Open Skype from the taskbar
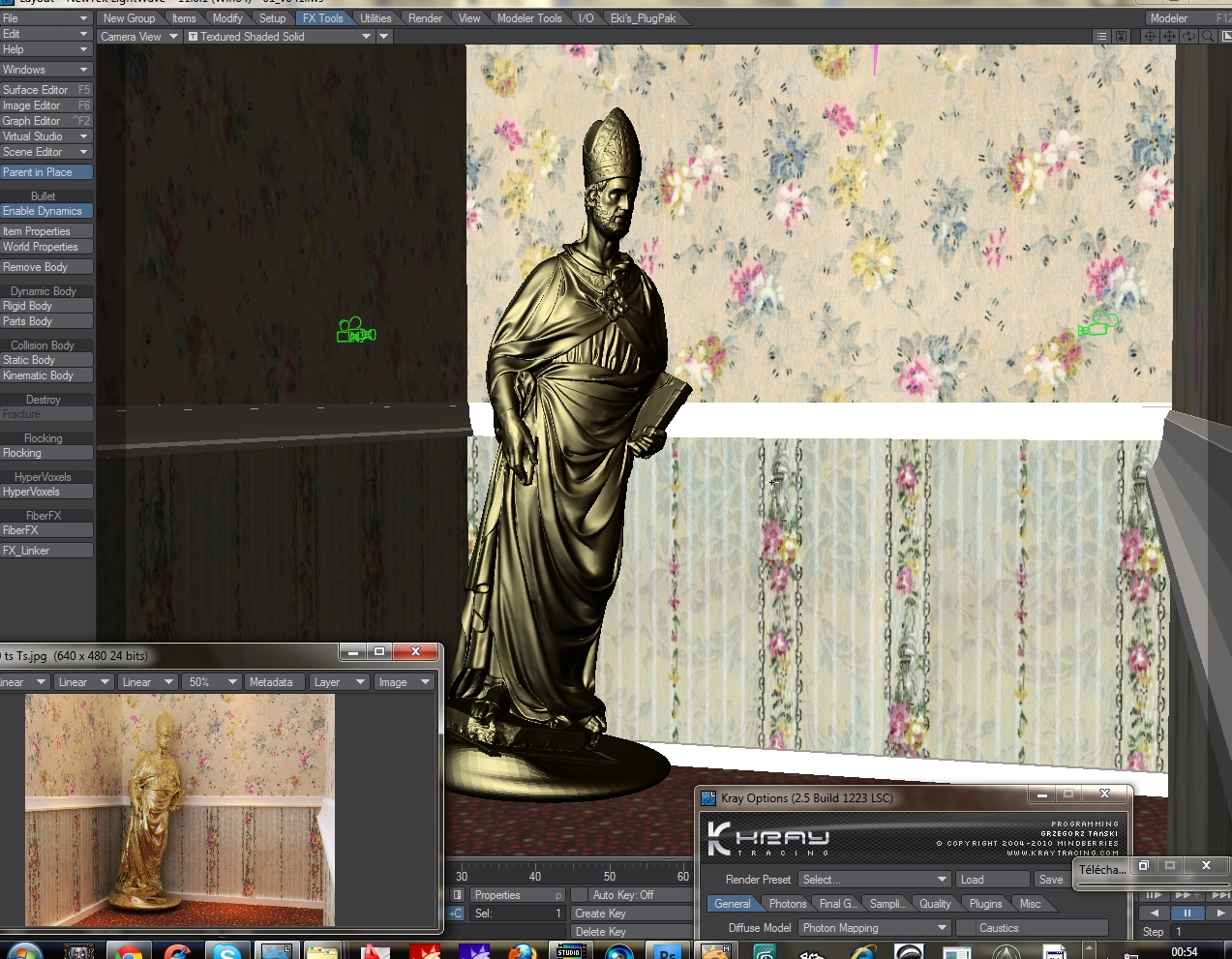Viewport: 1232px width, 959px height. point(225,952)
